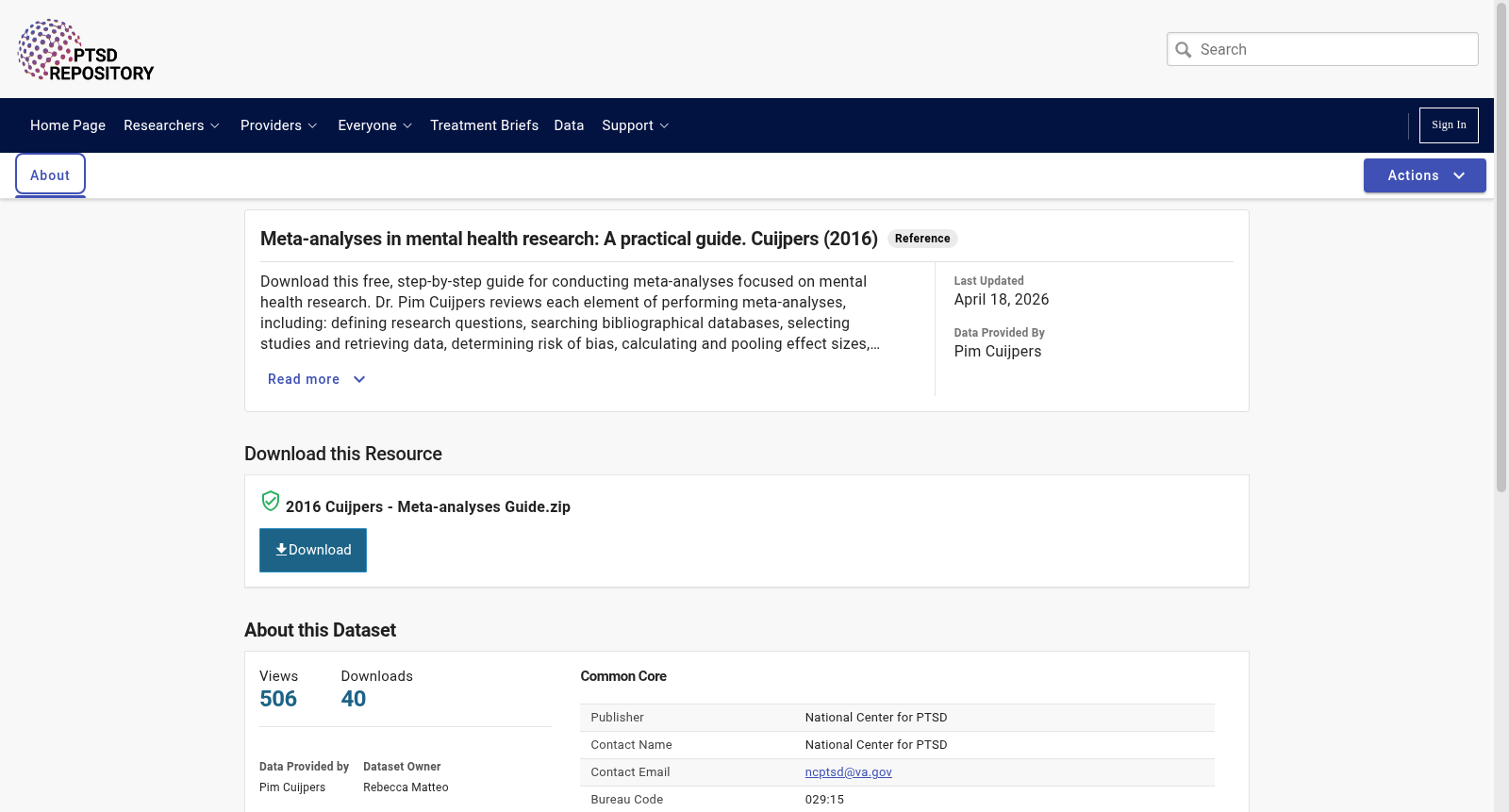Screen dimensions: 1509x812
Task: Open the Actions dropdown button
Action: (x=1425, y=175)
